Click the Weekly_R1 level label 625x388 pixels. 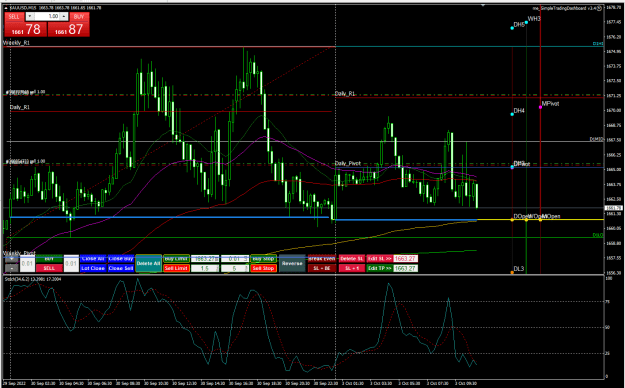16,43
